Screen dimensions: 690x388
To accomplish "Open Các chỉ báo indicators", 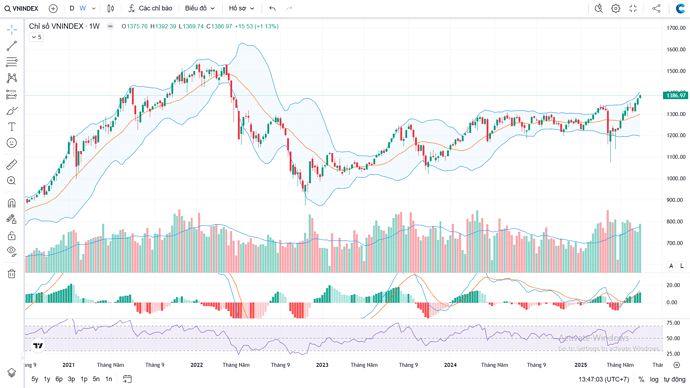I will pos(150,8).
